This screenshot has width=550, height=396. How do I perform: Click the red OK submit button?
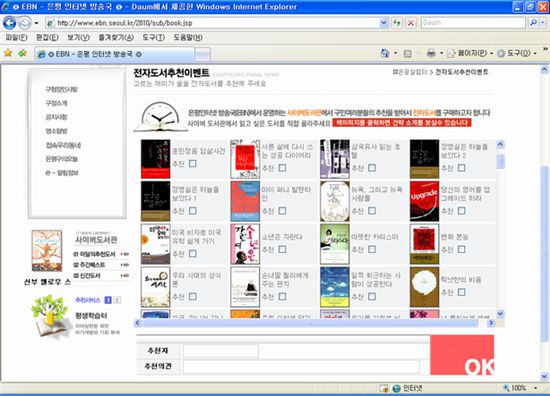[x=462, y=355]
